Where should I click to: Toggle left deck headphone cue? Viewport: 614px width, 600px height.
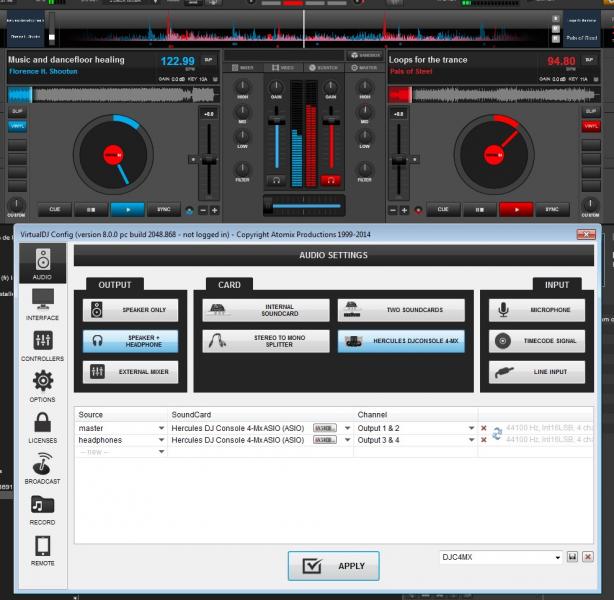click(276, 180)
